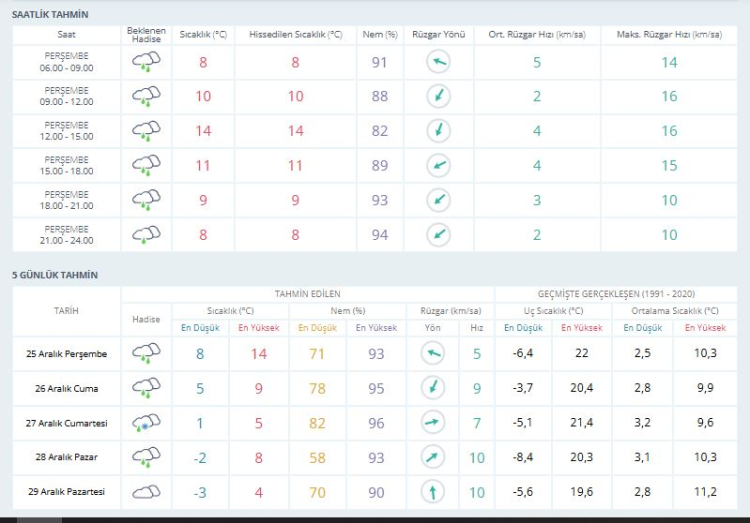Click the wind arrow for 28 Aralık Pazar
The width and height of the screenshot is (750, 523).
[432, 458]
